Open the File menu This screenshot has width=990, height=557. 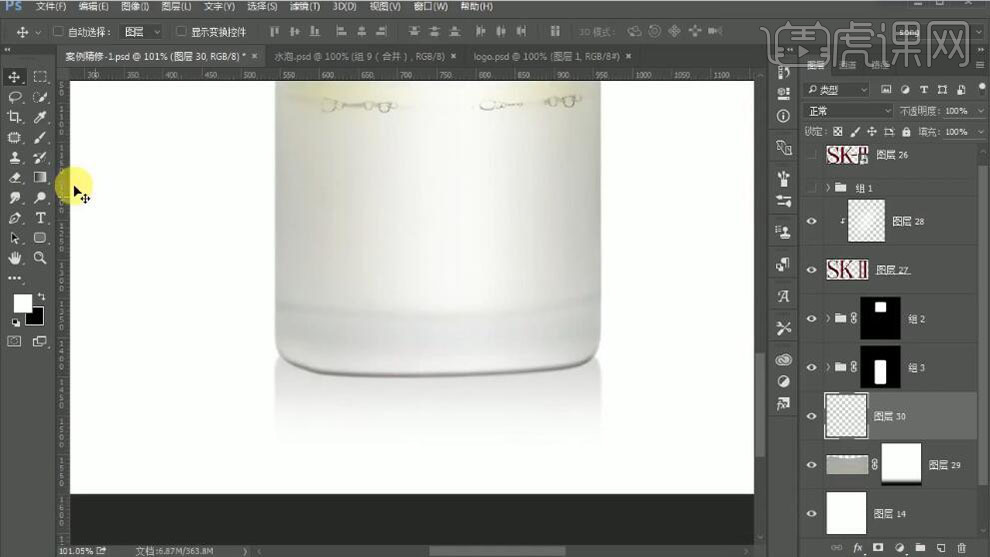[51, 6]
